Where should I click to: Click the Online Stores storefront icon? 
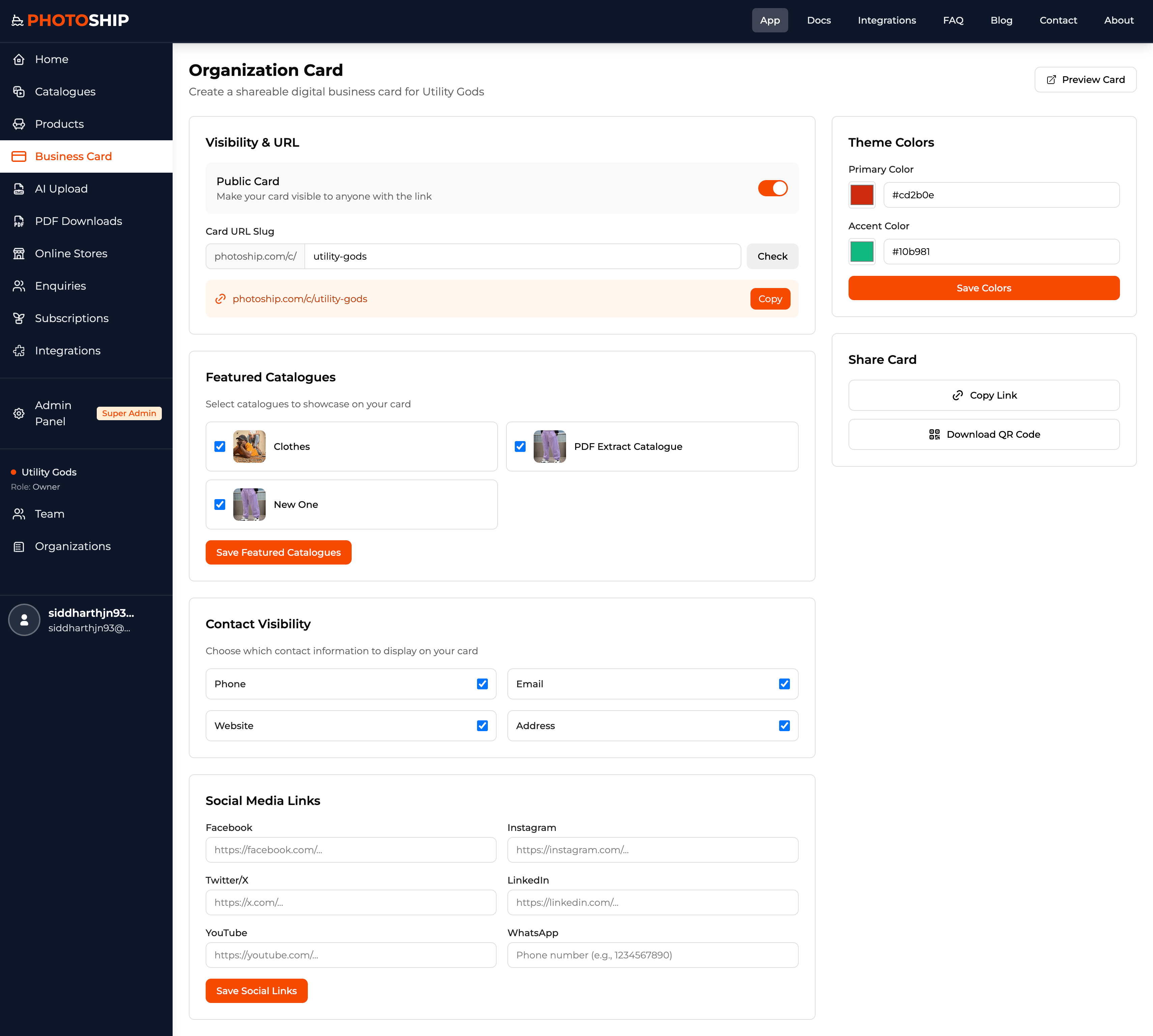click(x=19, y=254)
